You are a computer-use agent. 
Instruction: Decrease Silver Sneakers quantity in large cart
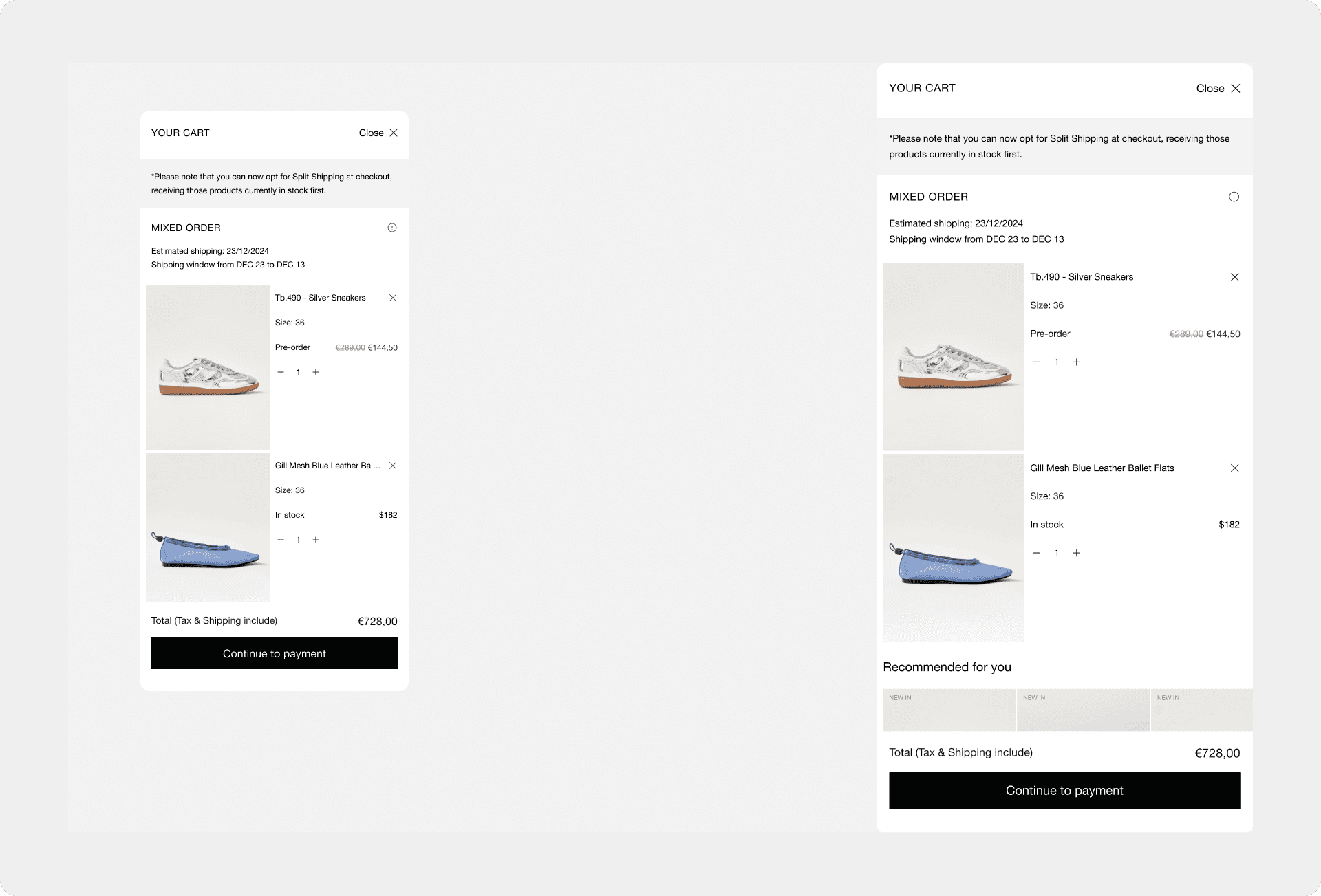click(1036, 362)
